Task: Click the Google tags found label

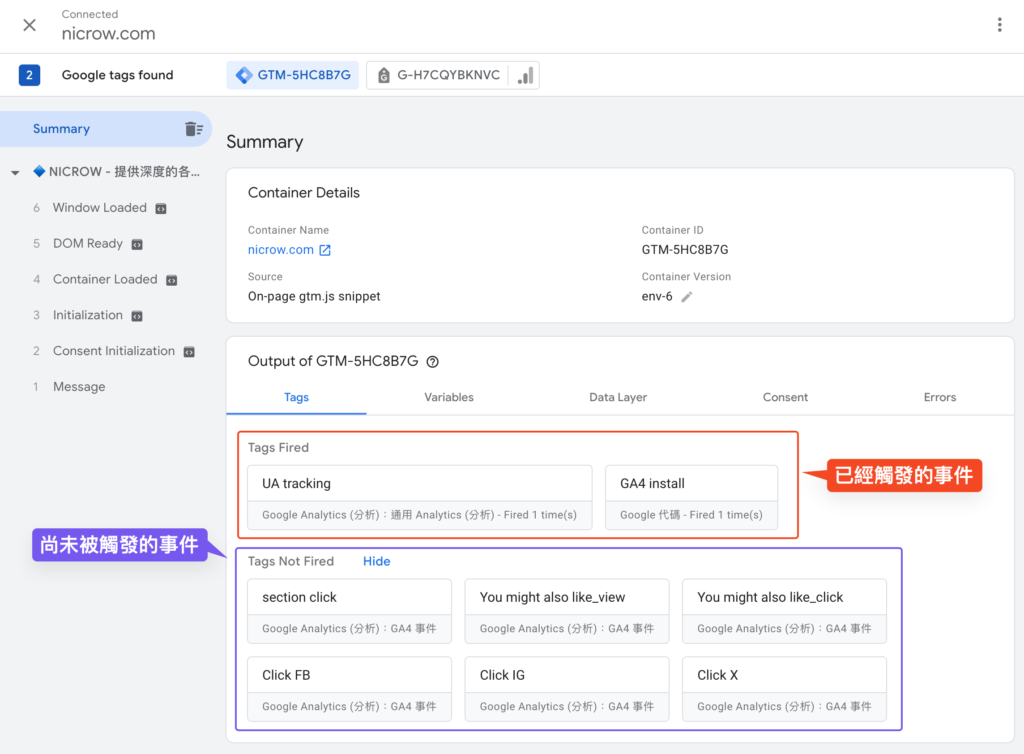Action: pos(118,75)
